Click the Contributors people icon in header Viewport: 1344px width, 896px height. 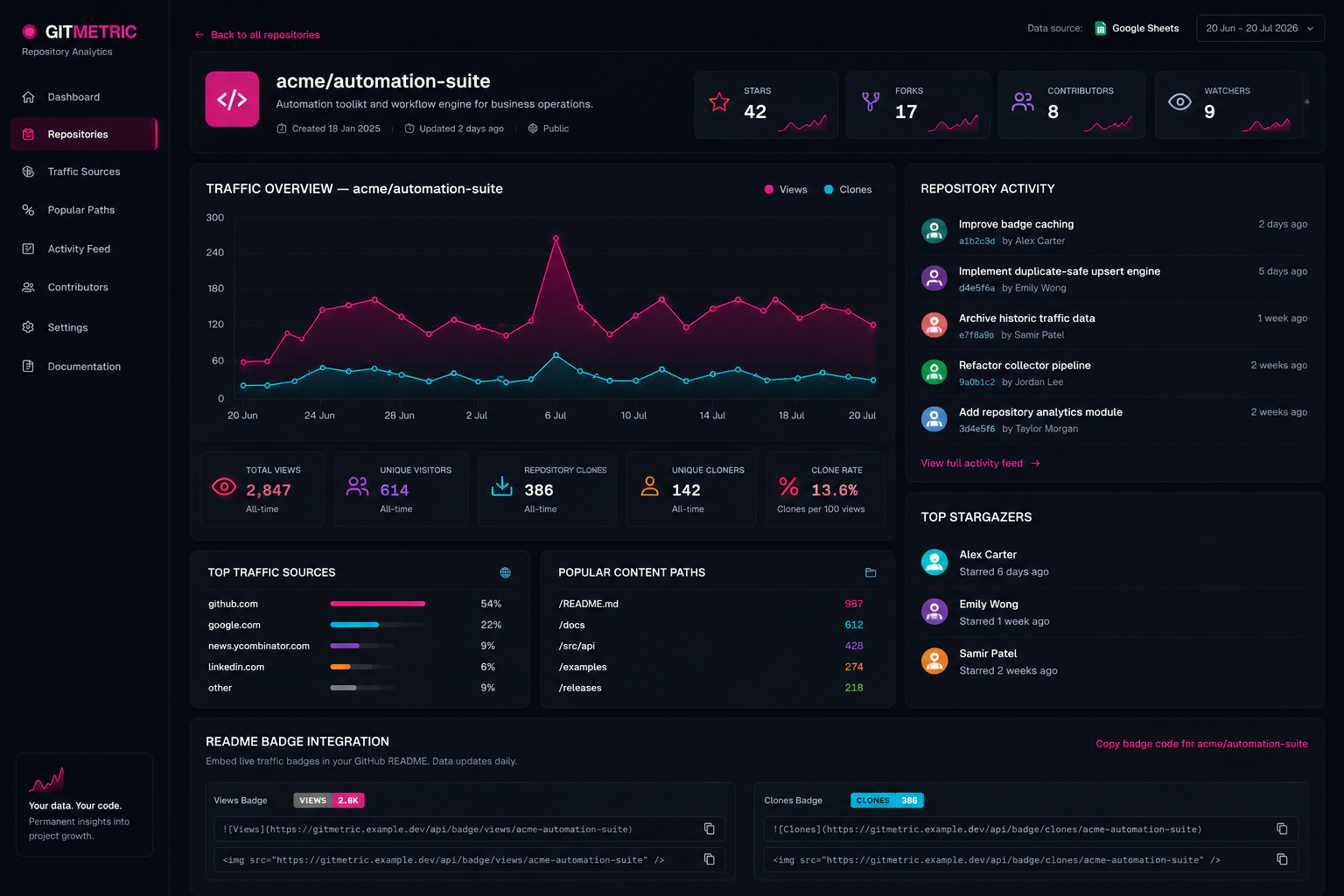pos(1023,101)
